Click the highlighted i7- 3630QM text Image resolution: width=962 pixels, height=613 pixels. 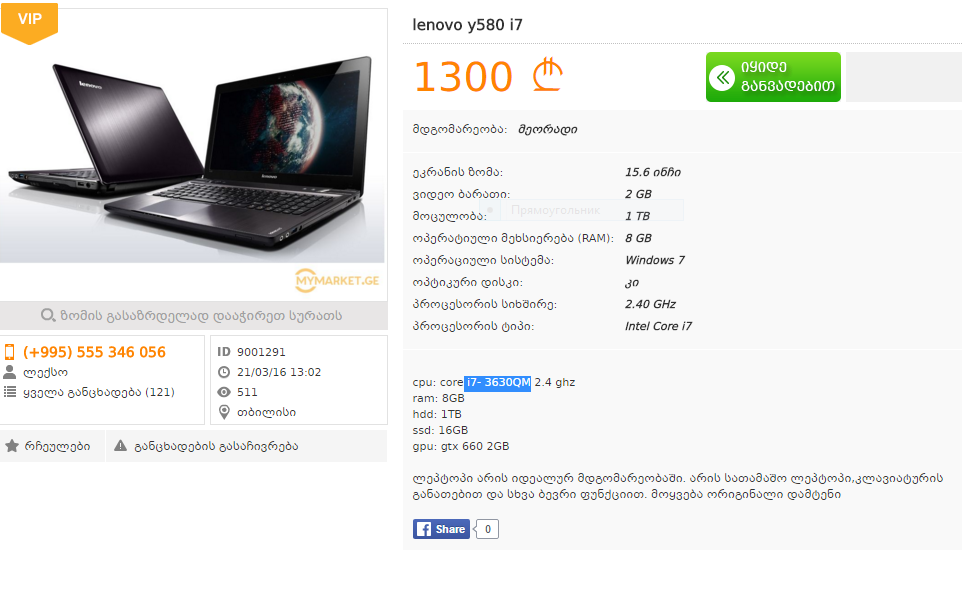(498, 382)
